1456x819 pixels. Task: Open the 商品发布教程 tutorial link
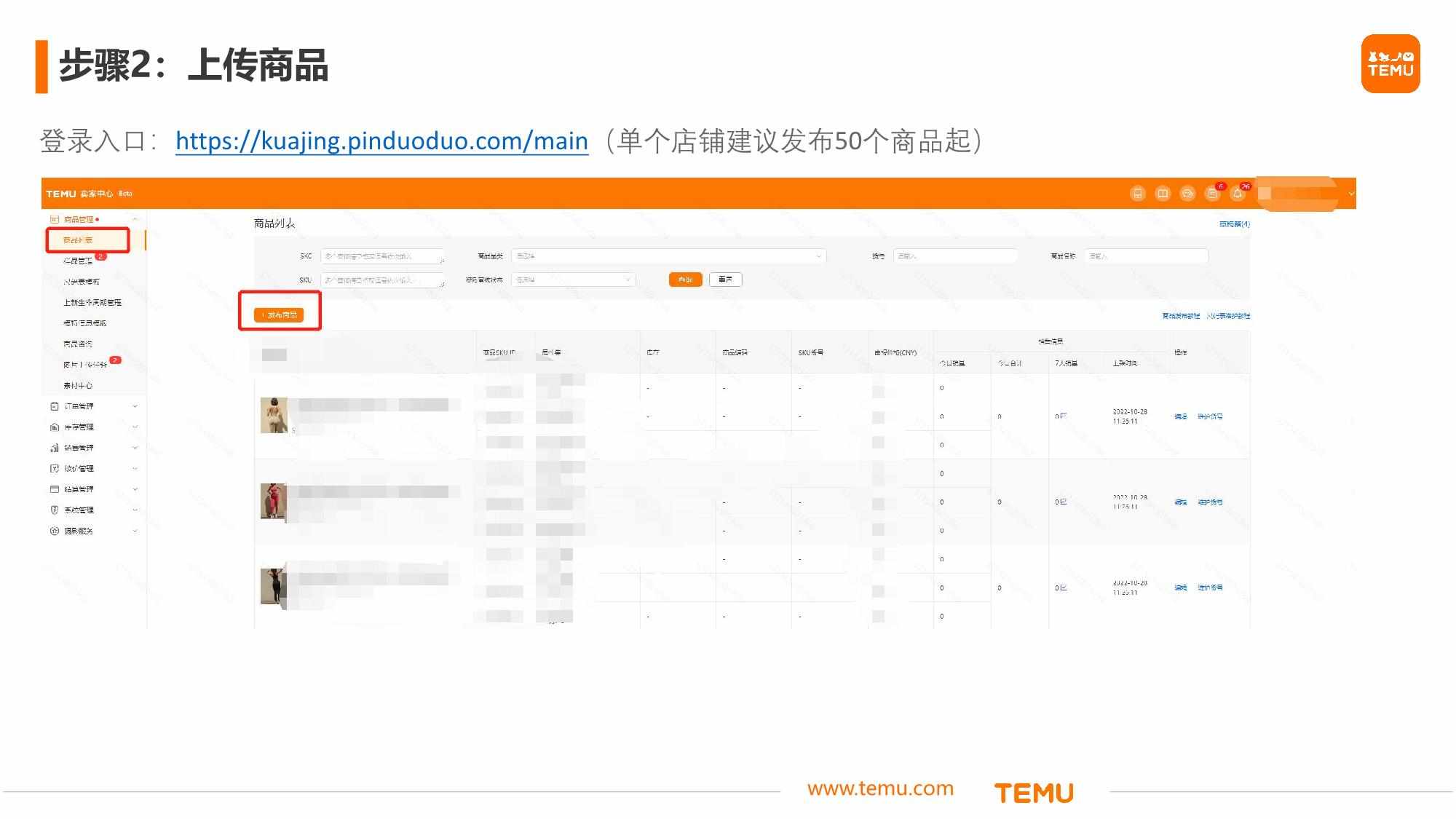[x=1181, y=316]
